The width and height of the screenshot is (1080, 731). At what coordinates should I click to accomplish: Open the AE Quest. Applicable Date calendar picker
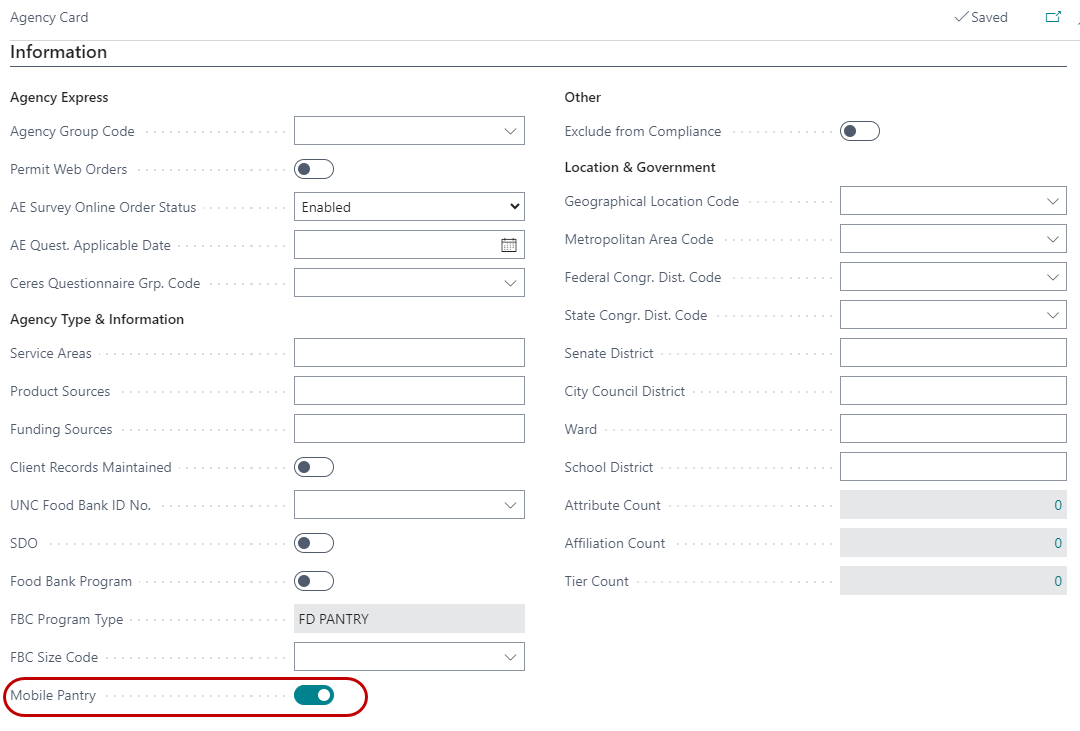click(509, 245)
